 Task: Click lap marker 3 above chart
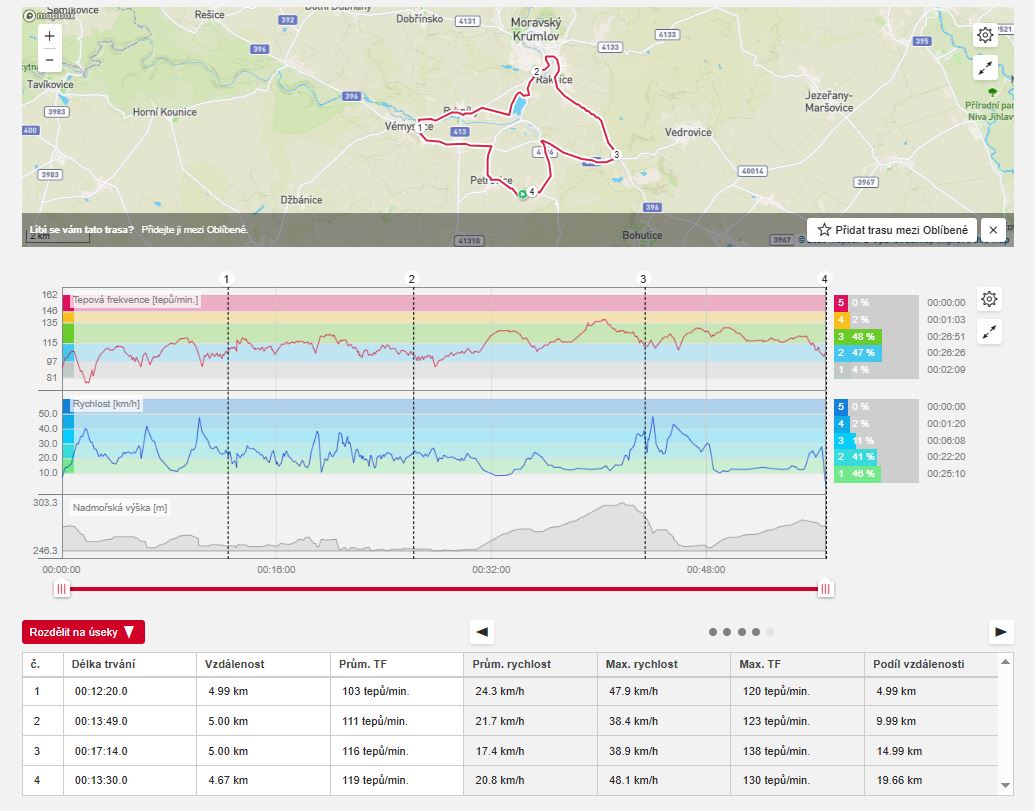point(644,279)
